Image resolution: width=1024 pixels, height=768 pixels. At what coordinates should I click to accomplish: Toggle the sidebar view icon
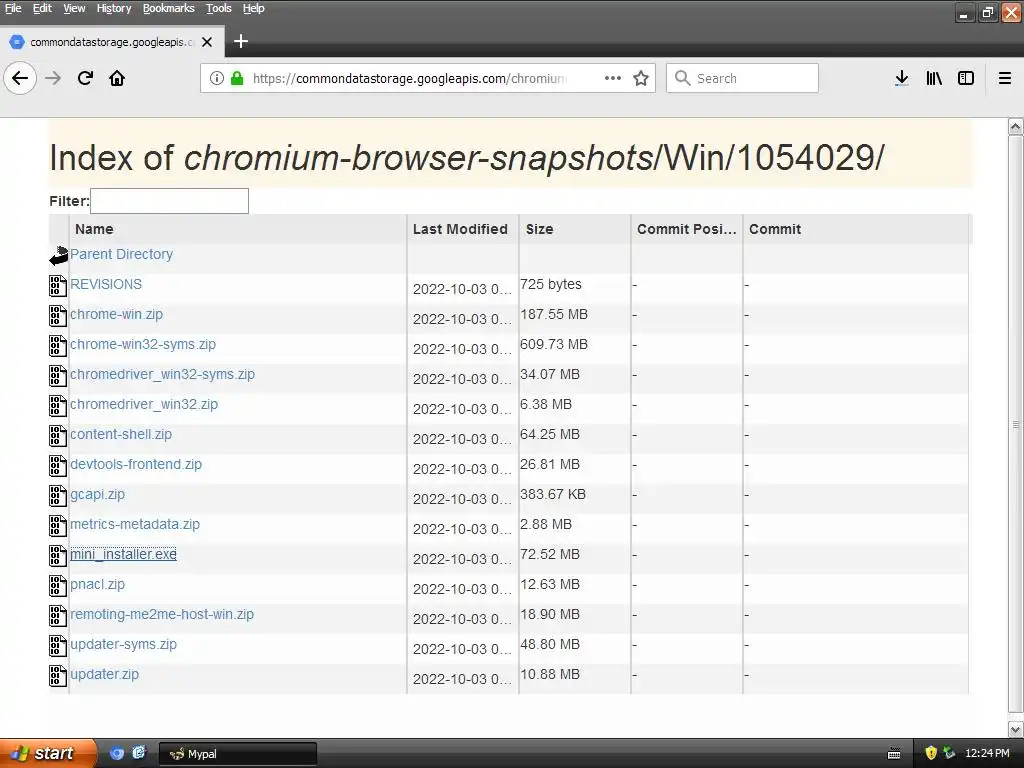tap(965, 78)
